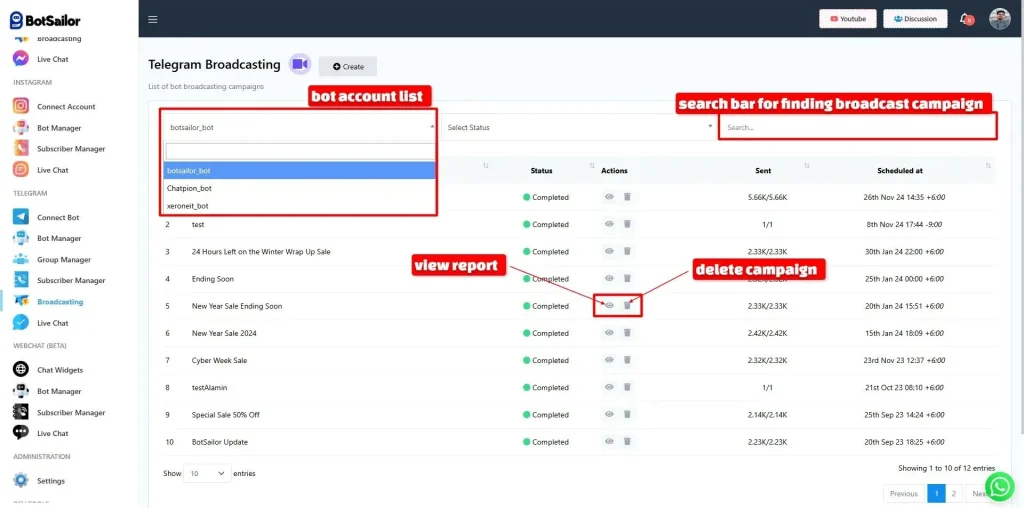
Task: Open Messenger Live Chat in sidebar
Action: [x=52, y=59]
